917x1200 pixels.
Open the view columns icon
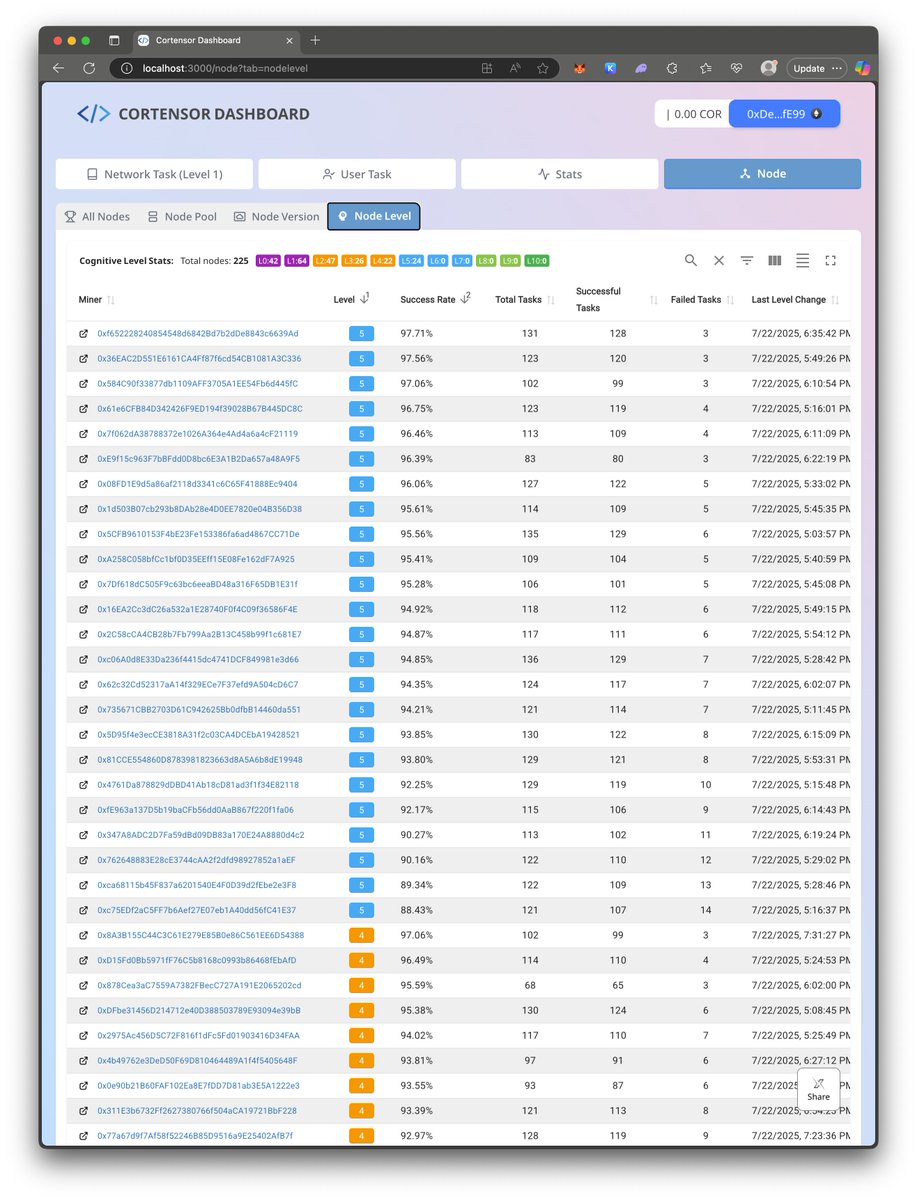click(775, 260)
